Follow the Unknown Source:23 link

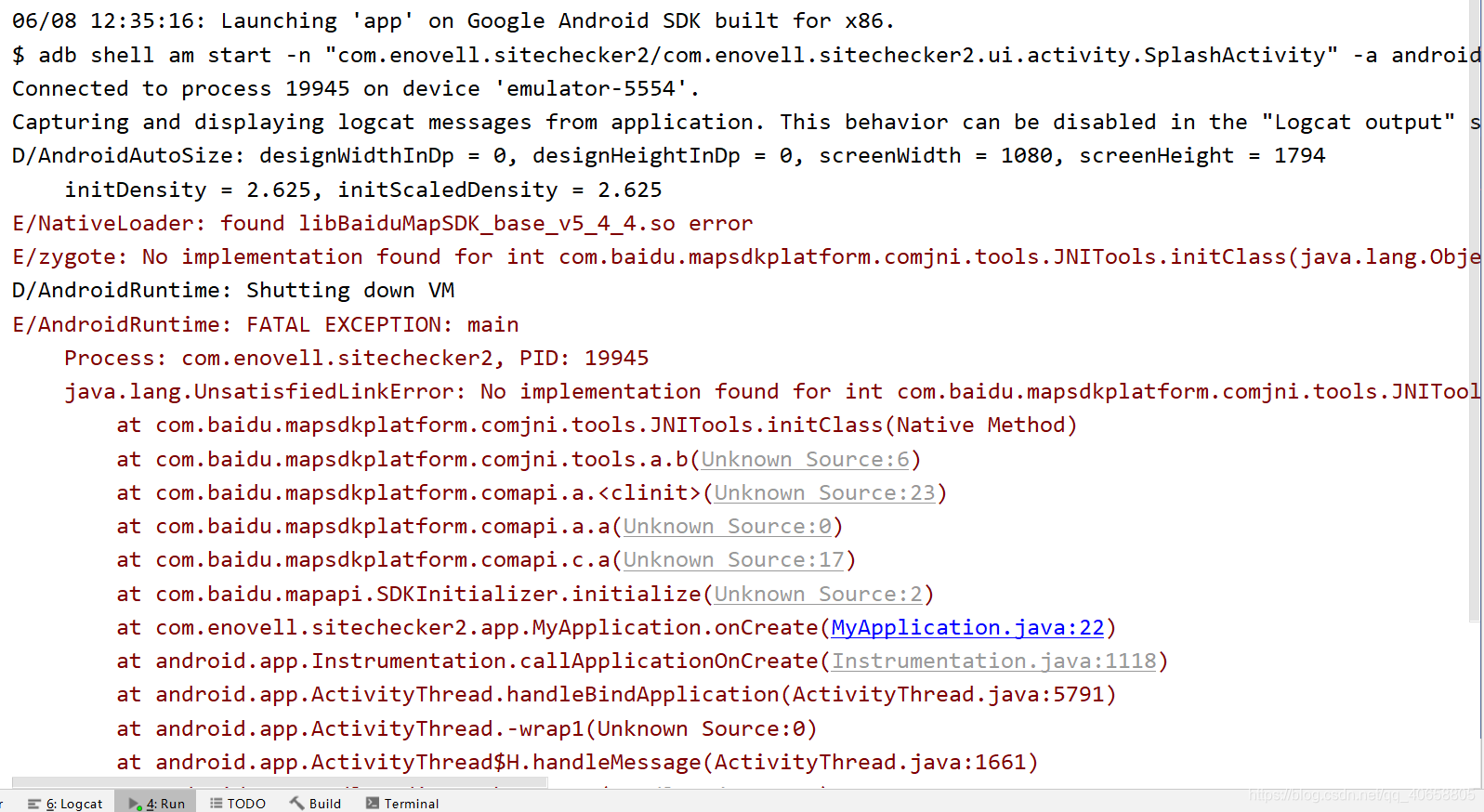pyautogui.click(x=825, y=493)
